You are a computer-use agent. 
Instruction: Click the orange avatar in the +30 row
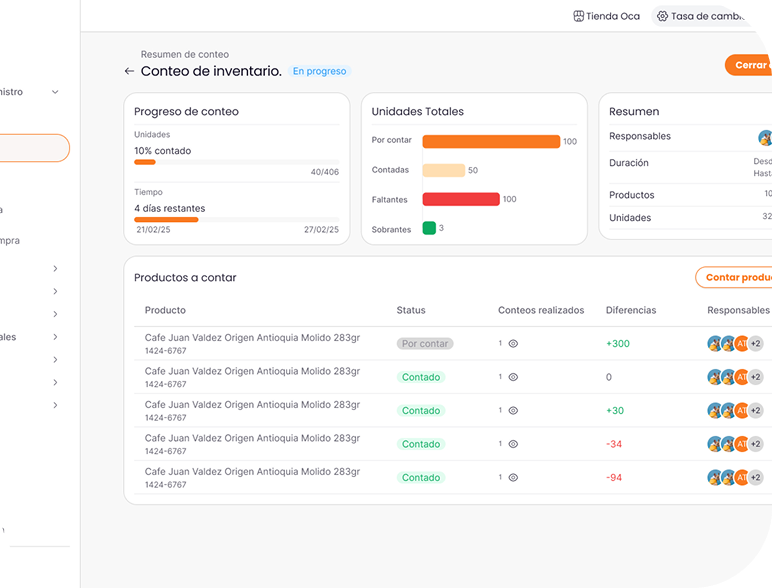pyautogui.click(x=741, y=411)
